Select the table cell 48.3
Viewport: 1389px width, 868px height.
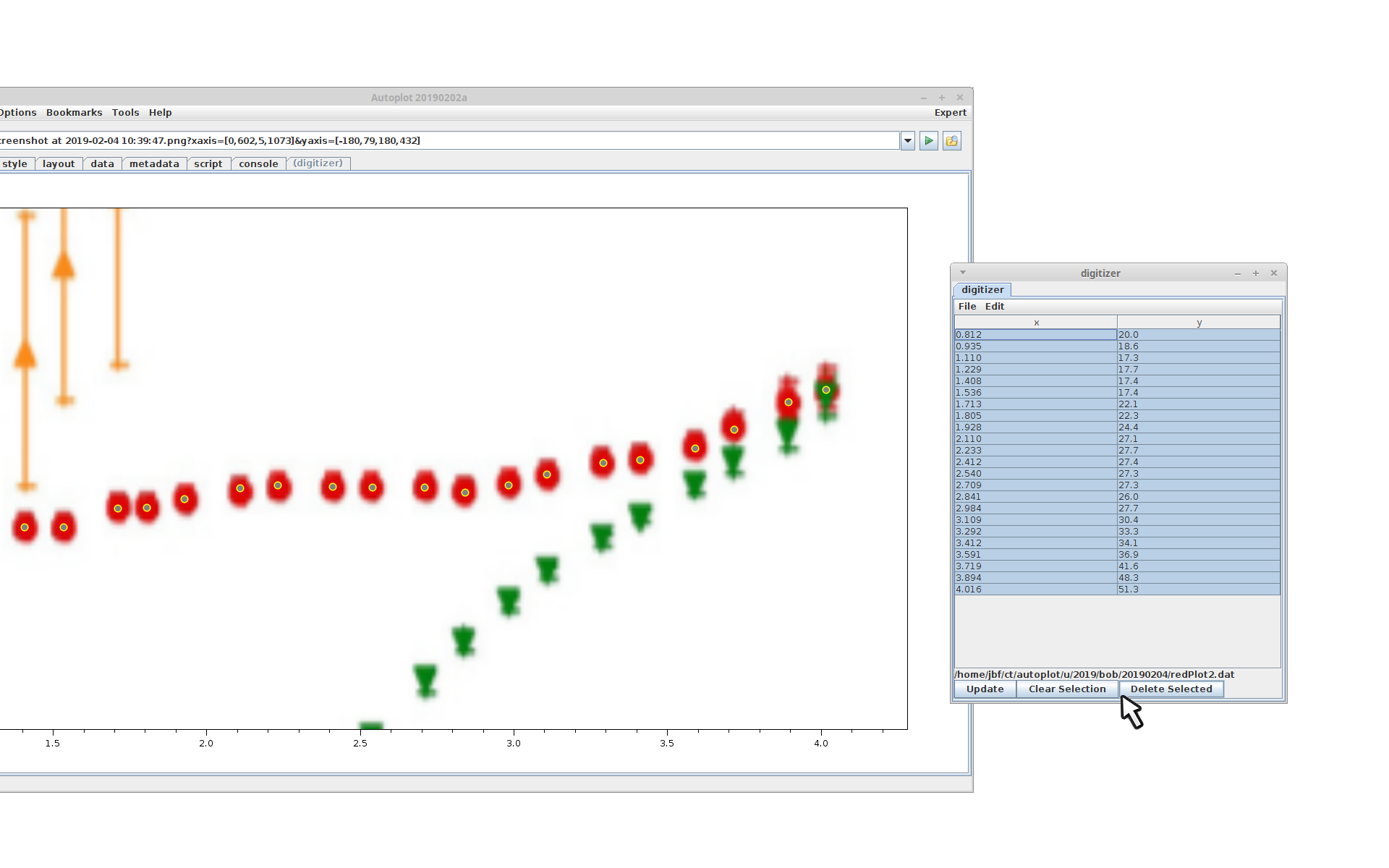[x=1199, y=578]
